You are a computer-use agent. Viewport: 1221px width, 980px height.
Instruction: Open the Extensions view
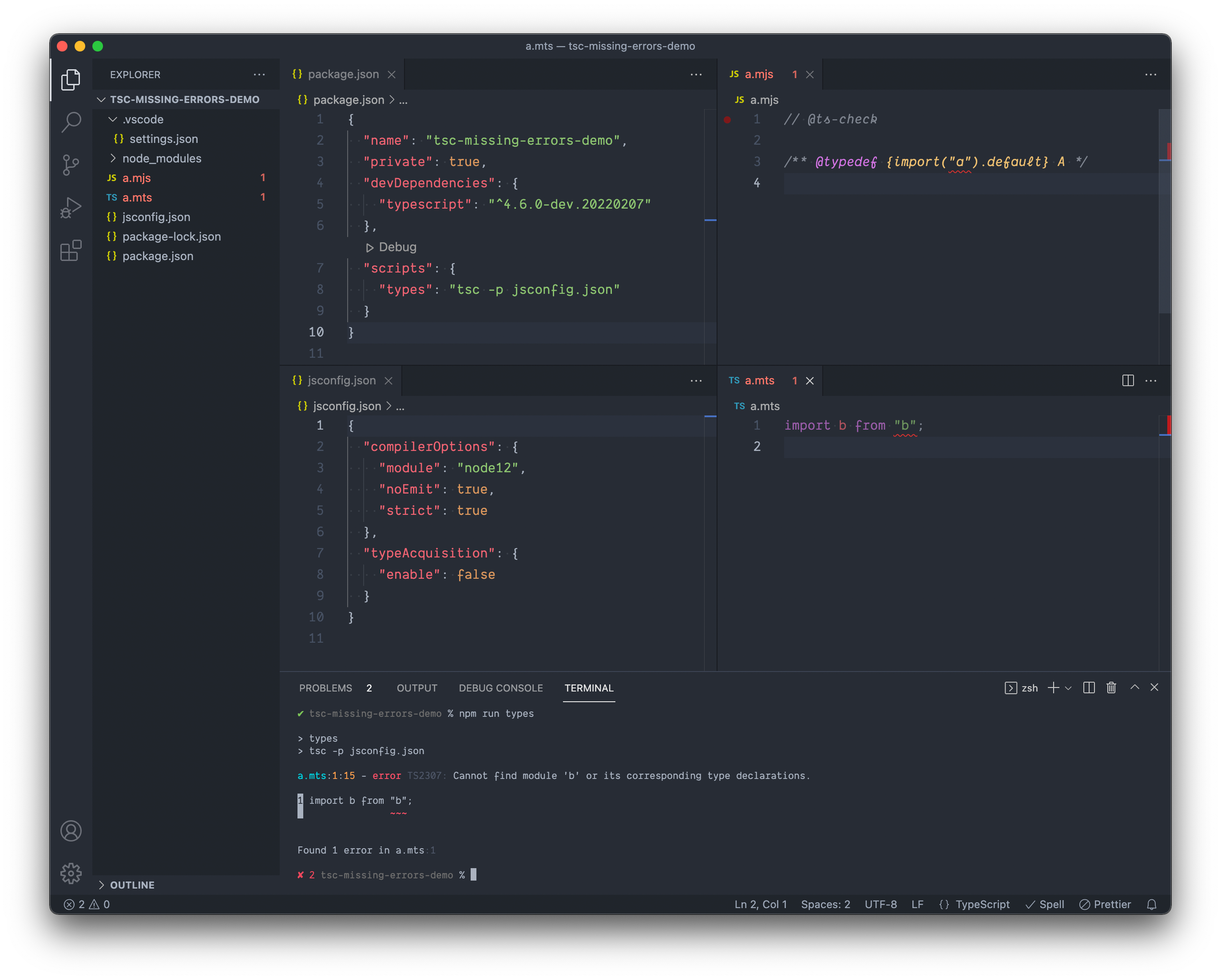pos(71,250)
